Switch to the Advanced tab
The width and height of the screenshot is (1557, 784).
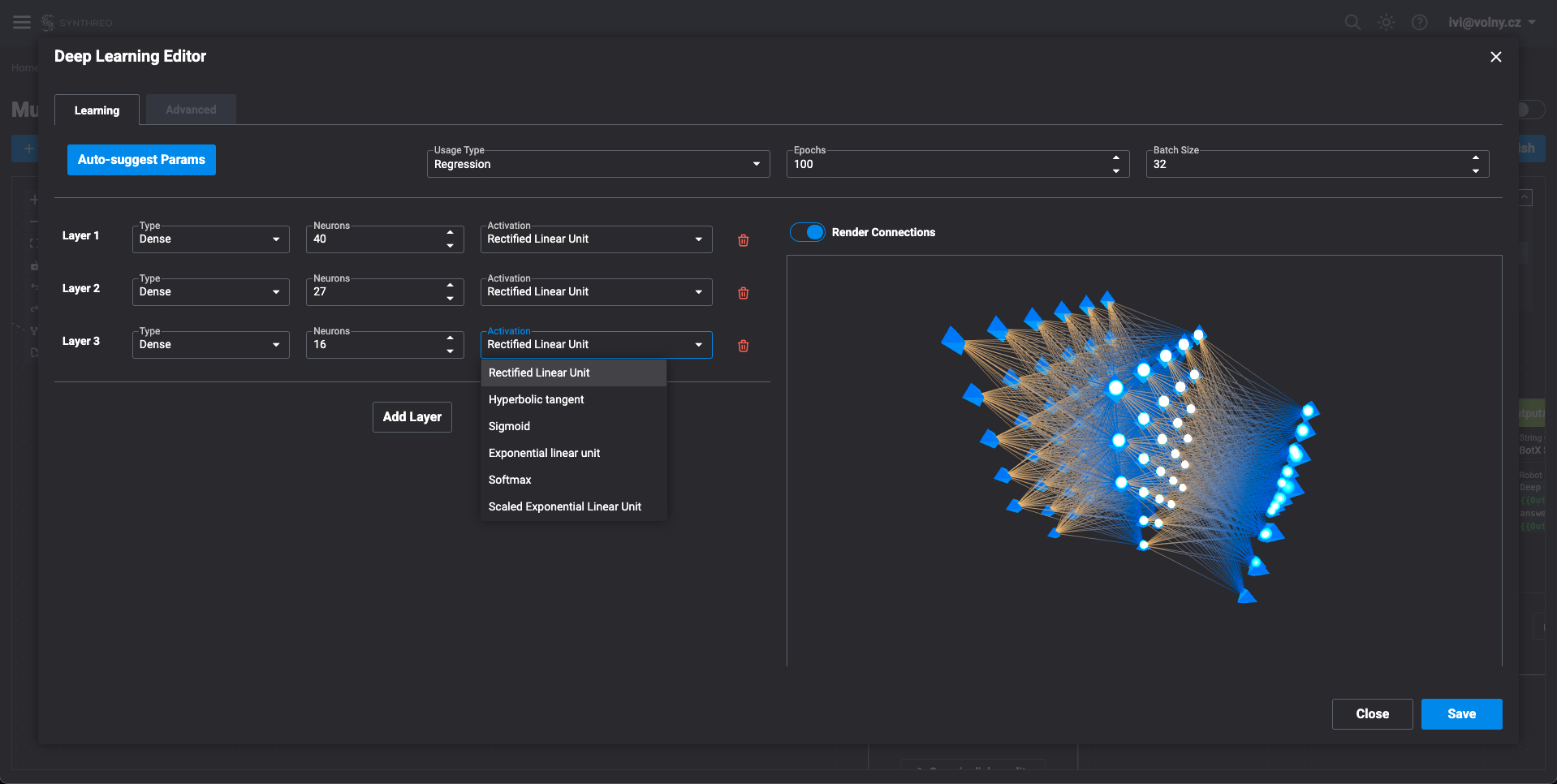[x=191, y=110]
